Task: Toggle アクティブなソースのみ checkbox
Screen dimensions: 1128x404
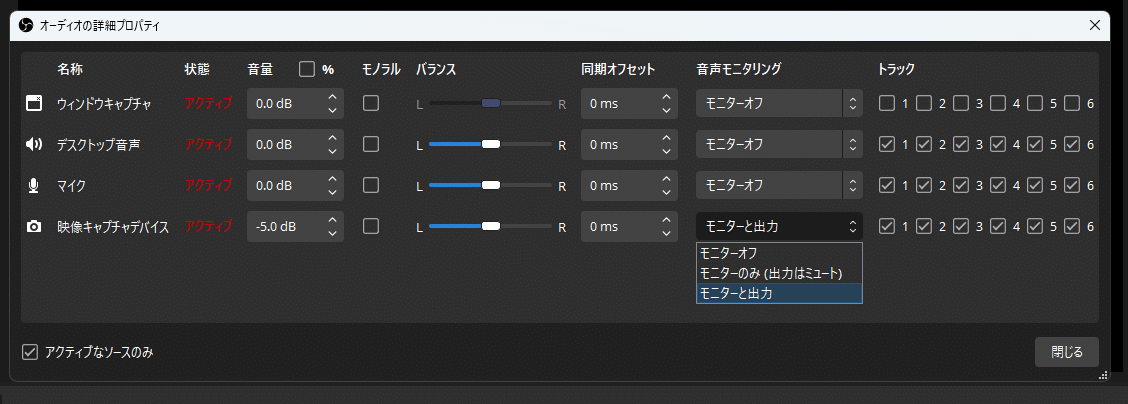Action: pos(29,352)
